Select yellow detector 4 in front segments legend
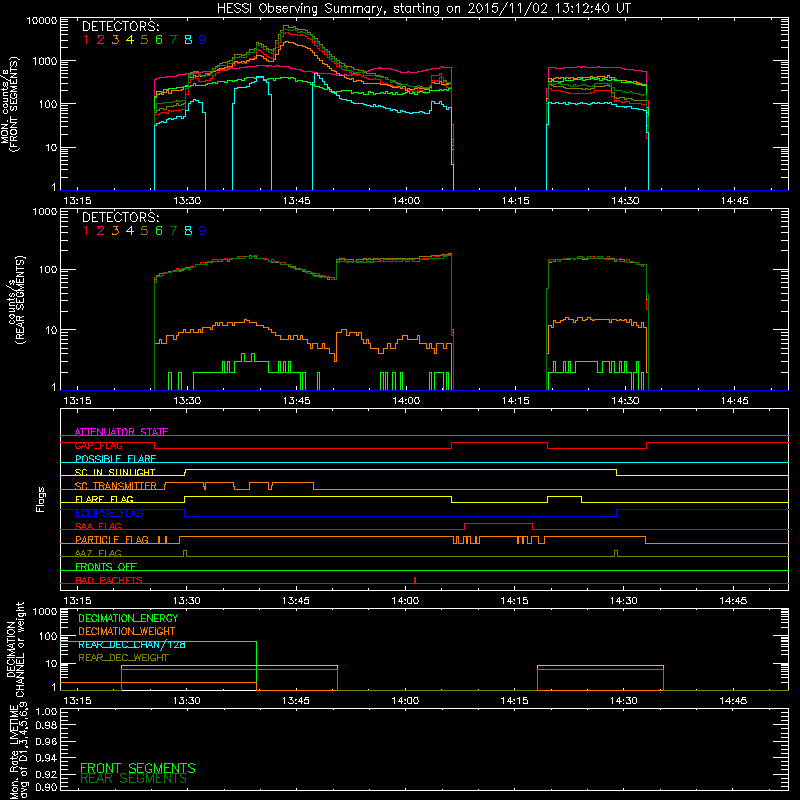This screenshot has height=800, width=800. coord(130,40)
